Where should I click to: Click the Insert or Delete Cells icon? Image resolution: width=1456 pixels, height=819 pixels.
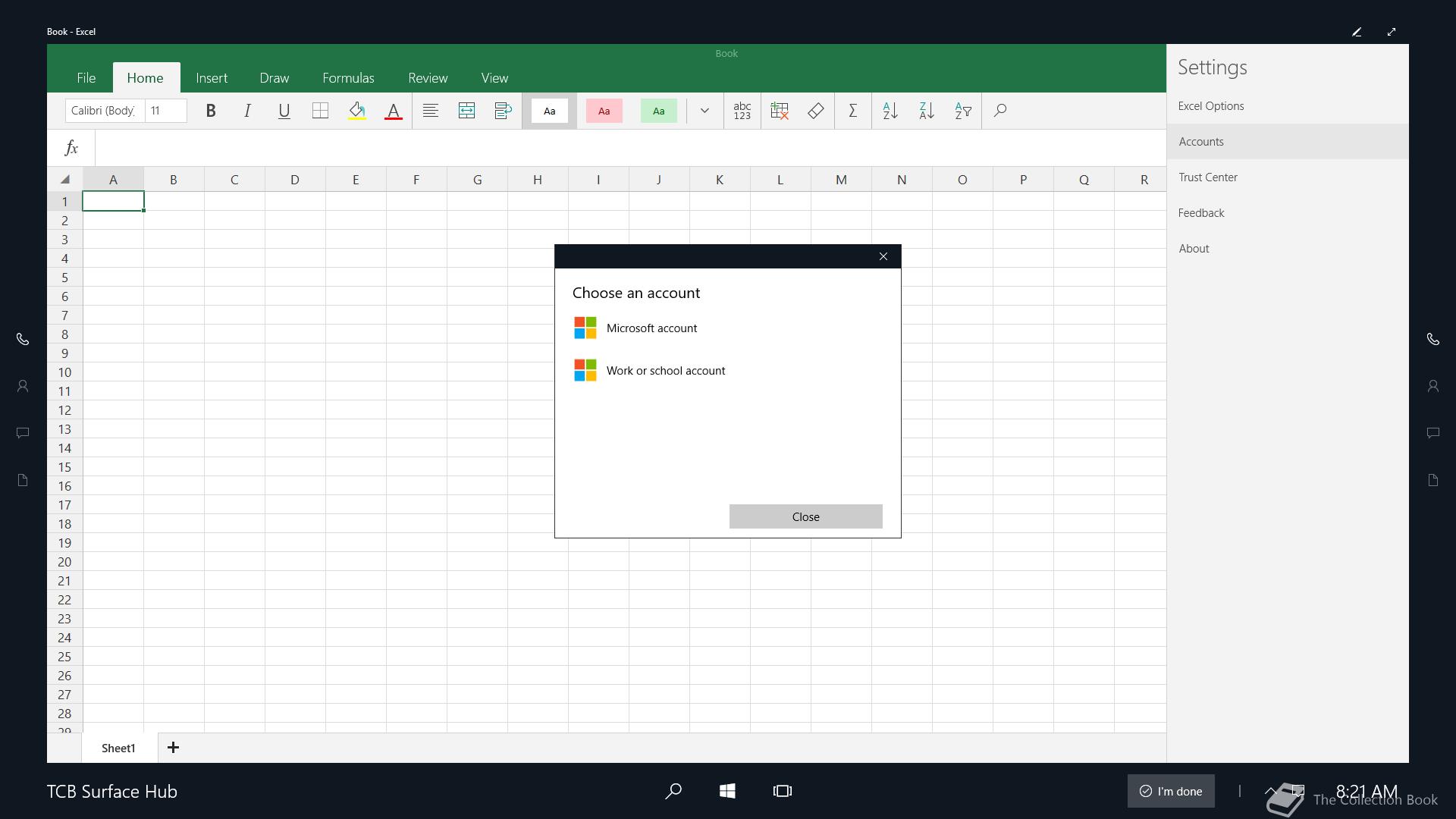pyautogui.click(x=780, y=111)
